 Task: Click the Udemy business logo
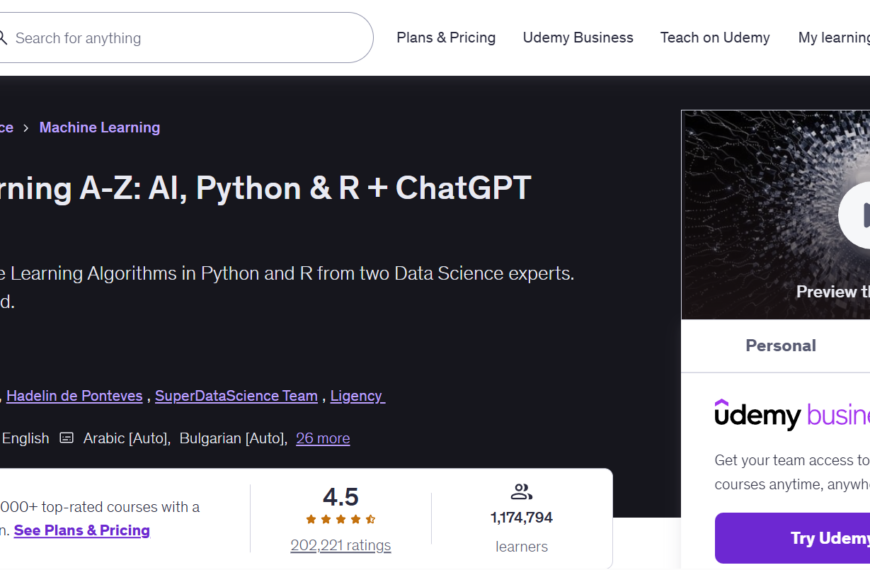point(792,415)
